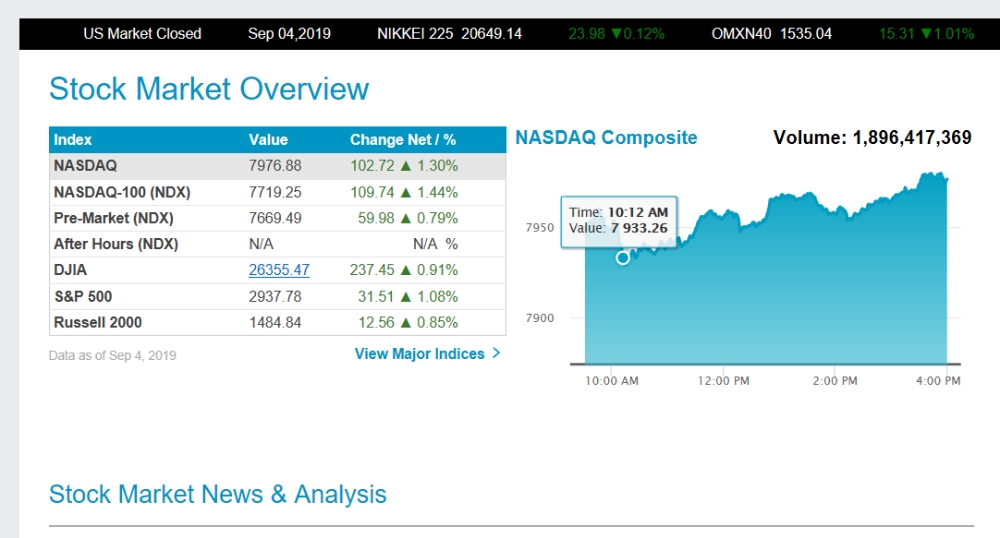Click the Index column header

pyautogui.click(x=73, y=140)
